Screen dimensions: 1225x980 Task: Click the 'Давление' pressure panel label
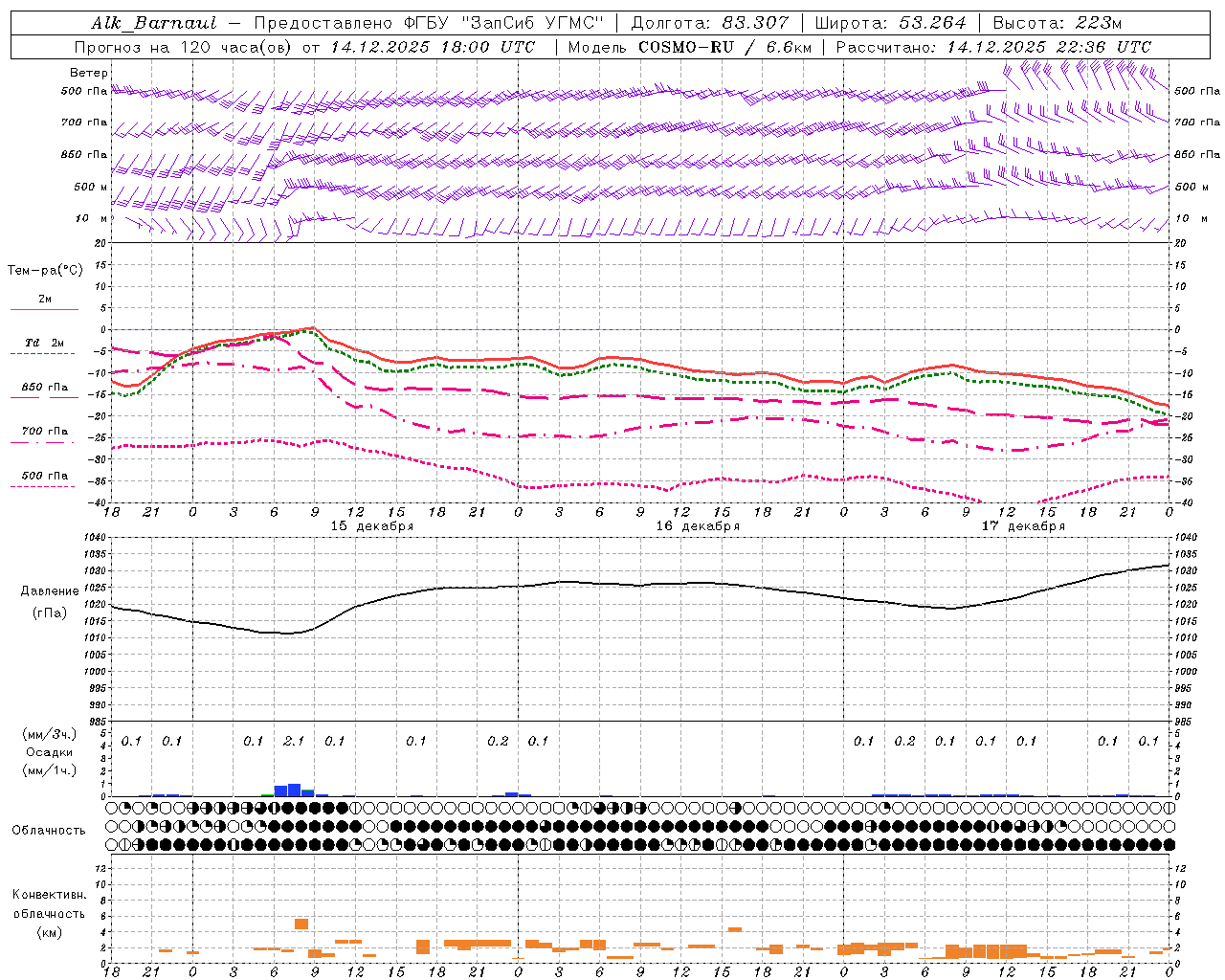pos(50,591)
